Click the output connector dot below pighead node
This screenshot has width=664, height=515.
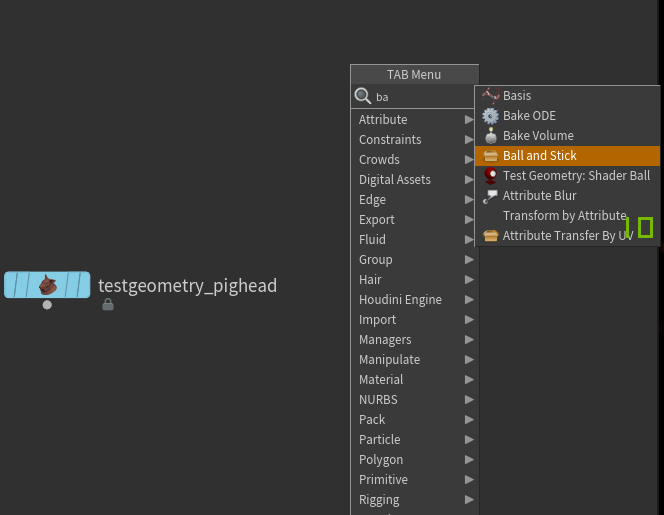tap(47, 305)
